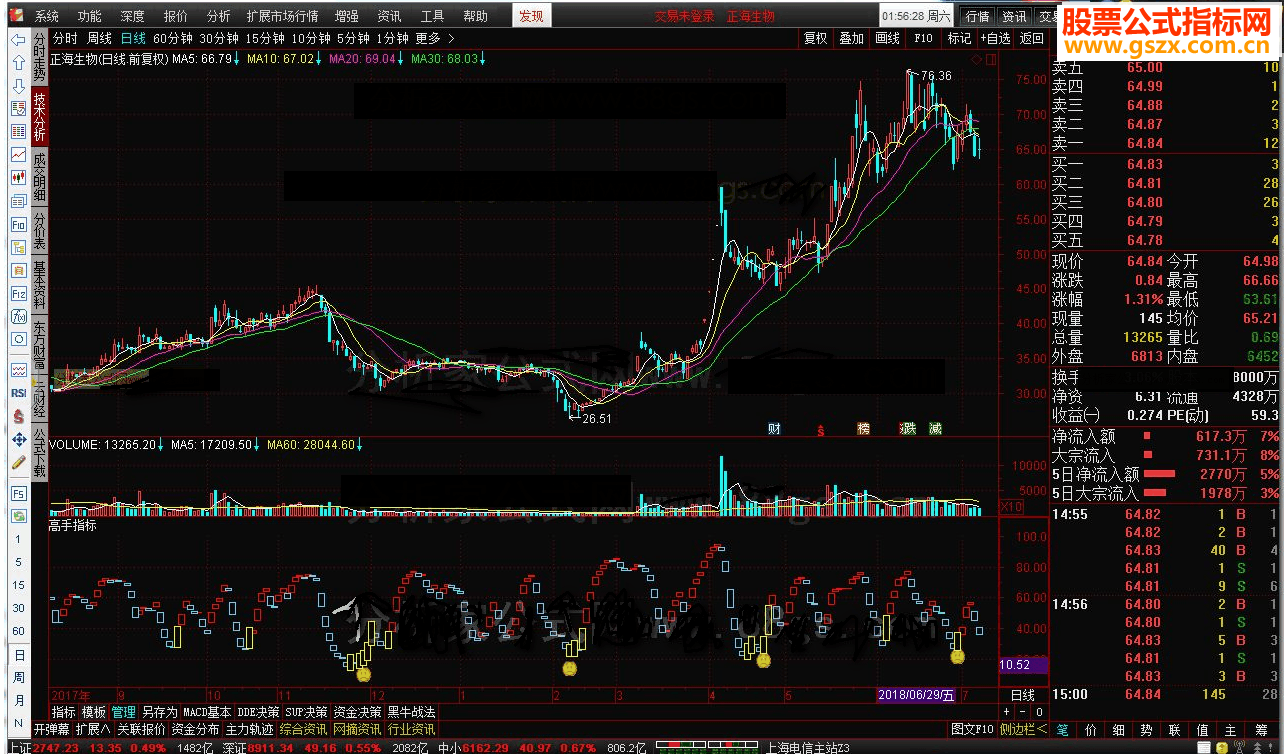Image resolution: width=1284 pixels, height=754 pixels.
Task: Open the 系统 menu
Action: click(x=47, y=16)
